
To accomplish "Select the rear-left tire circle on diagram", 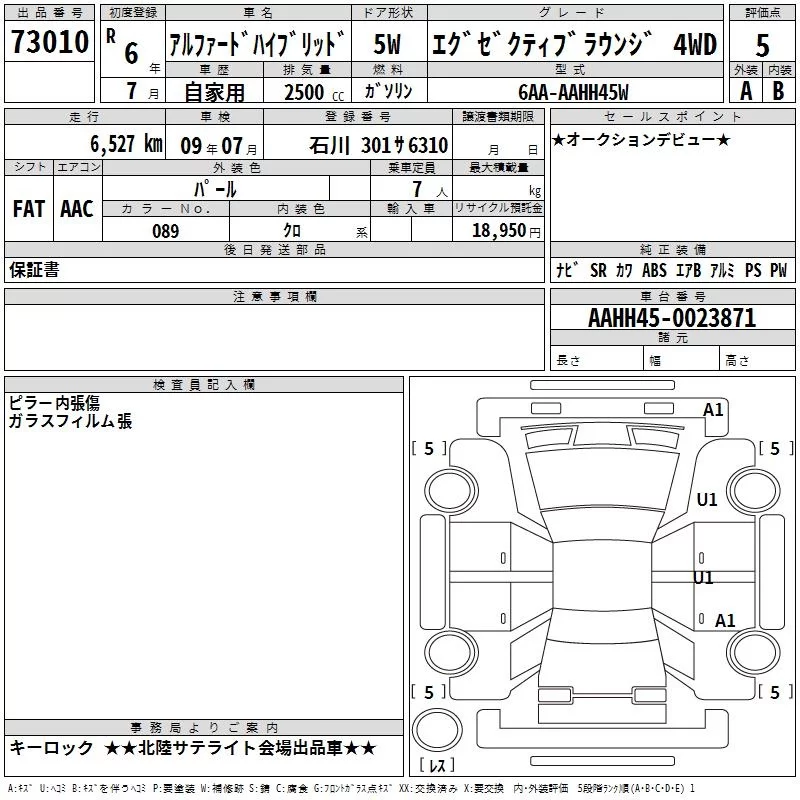I will click(451, 653).
